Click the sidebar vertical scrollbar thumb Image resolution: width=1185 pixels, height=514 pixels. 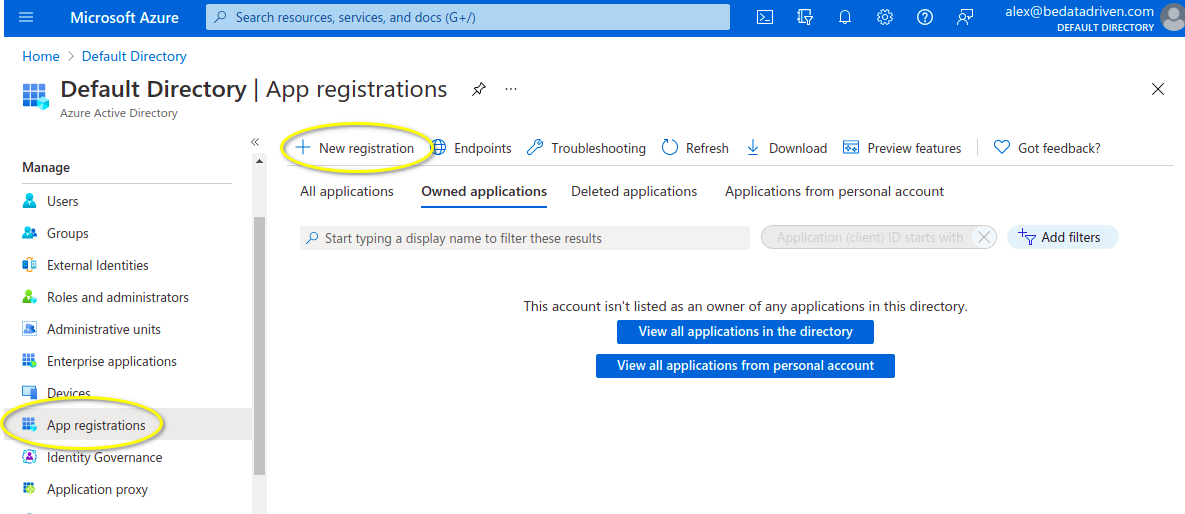[x=260, y=345]
